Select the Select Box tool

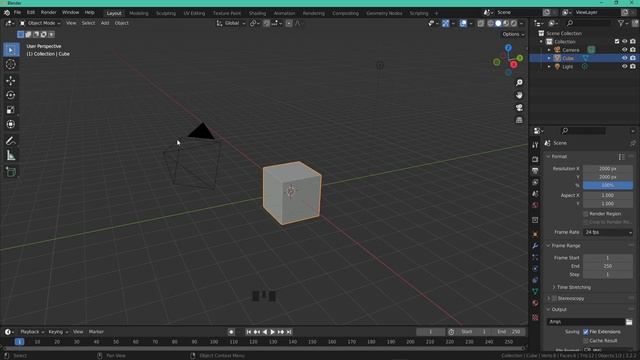pos(11,50)
